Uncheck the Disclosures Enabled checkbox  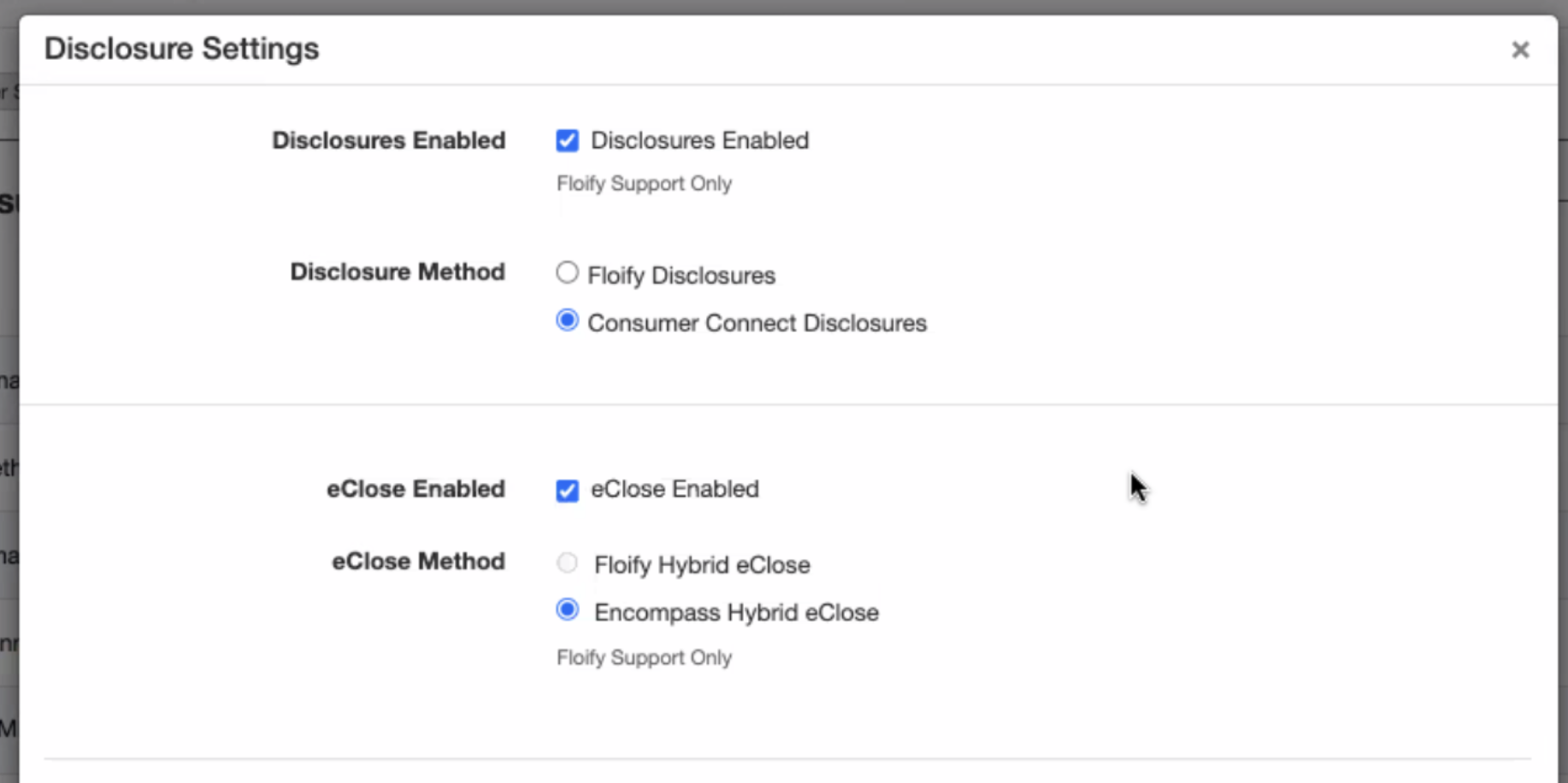[567, 140]
